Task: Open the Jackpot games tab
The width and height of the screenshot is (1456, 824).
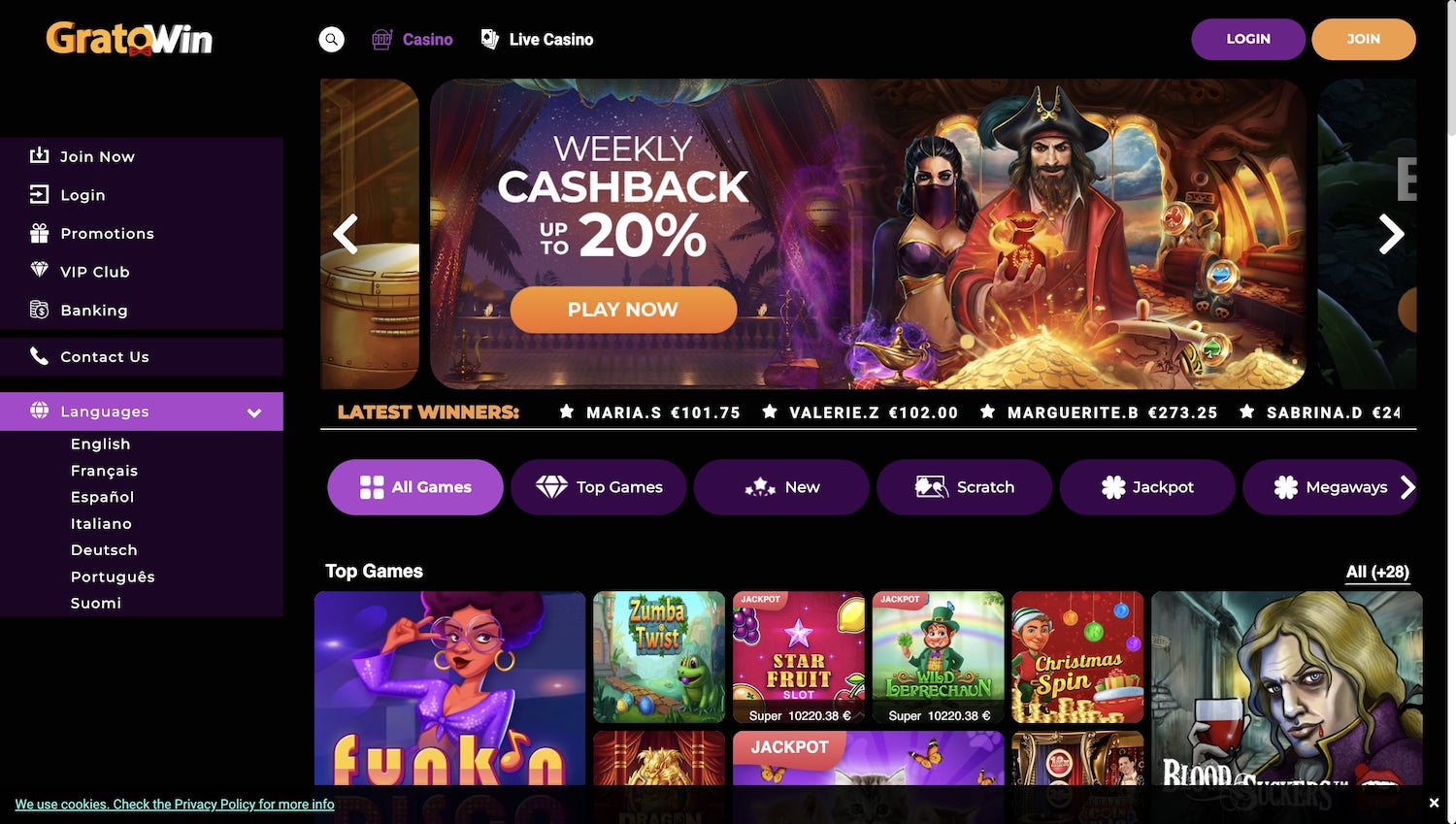Action: click(x=1147, y=487)
